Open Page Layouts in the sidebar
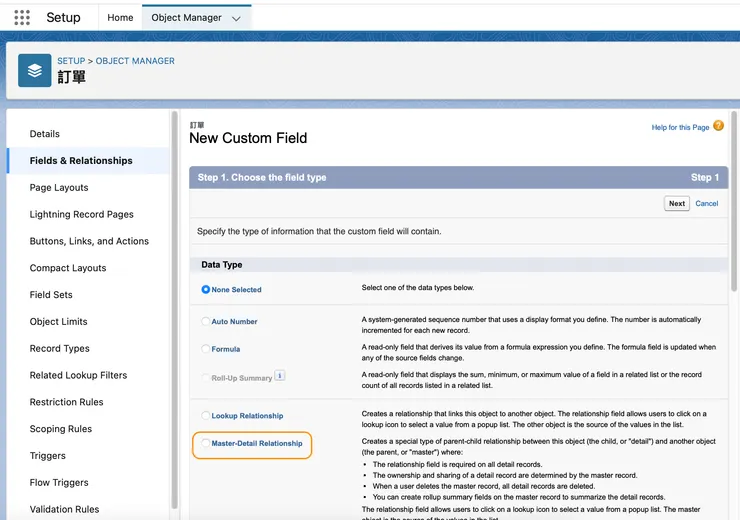The width and height of the screenshot is (740, 520). click(59, 188)
